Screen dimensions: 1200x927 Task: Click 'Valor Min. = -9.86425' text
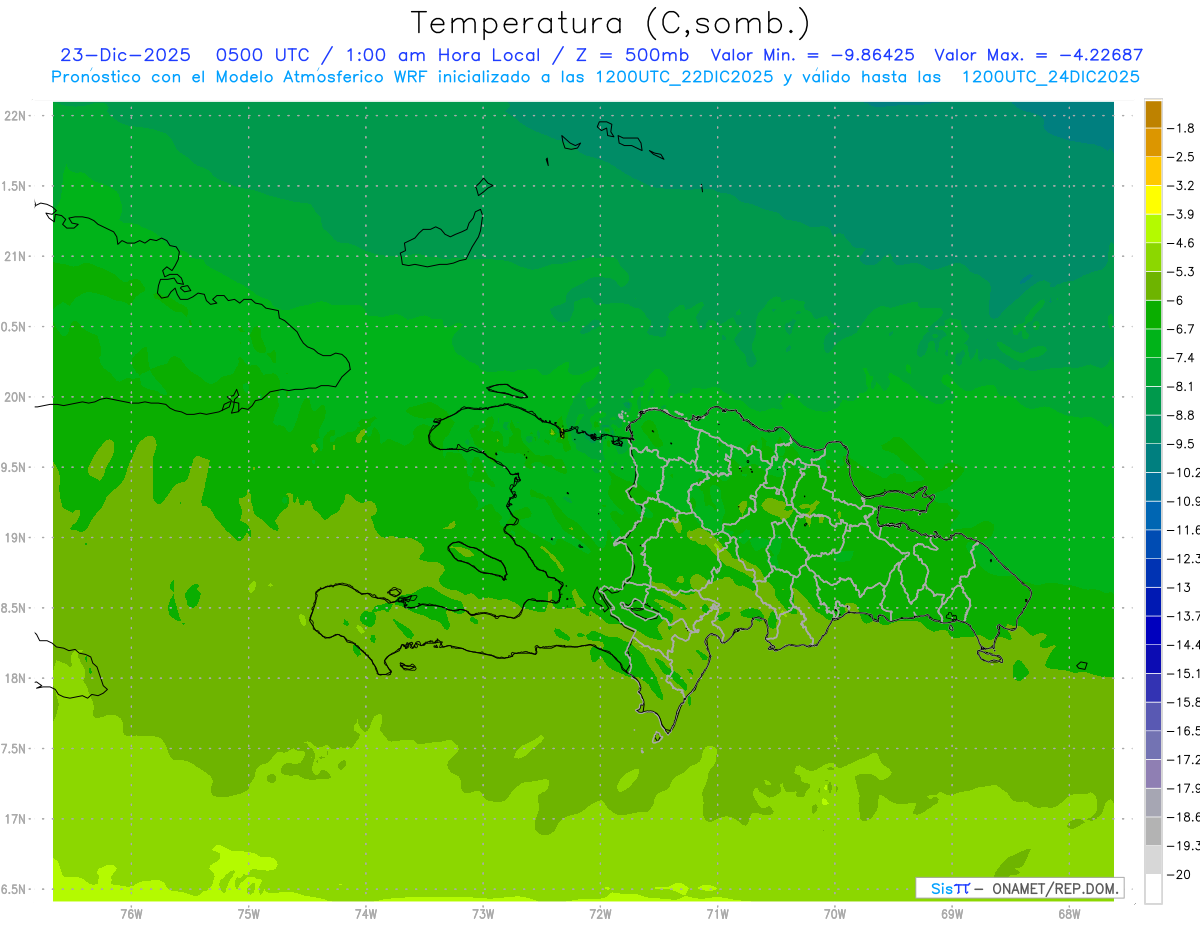click(812, 55)
